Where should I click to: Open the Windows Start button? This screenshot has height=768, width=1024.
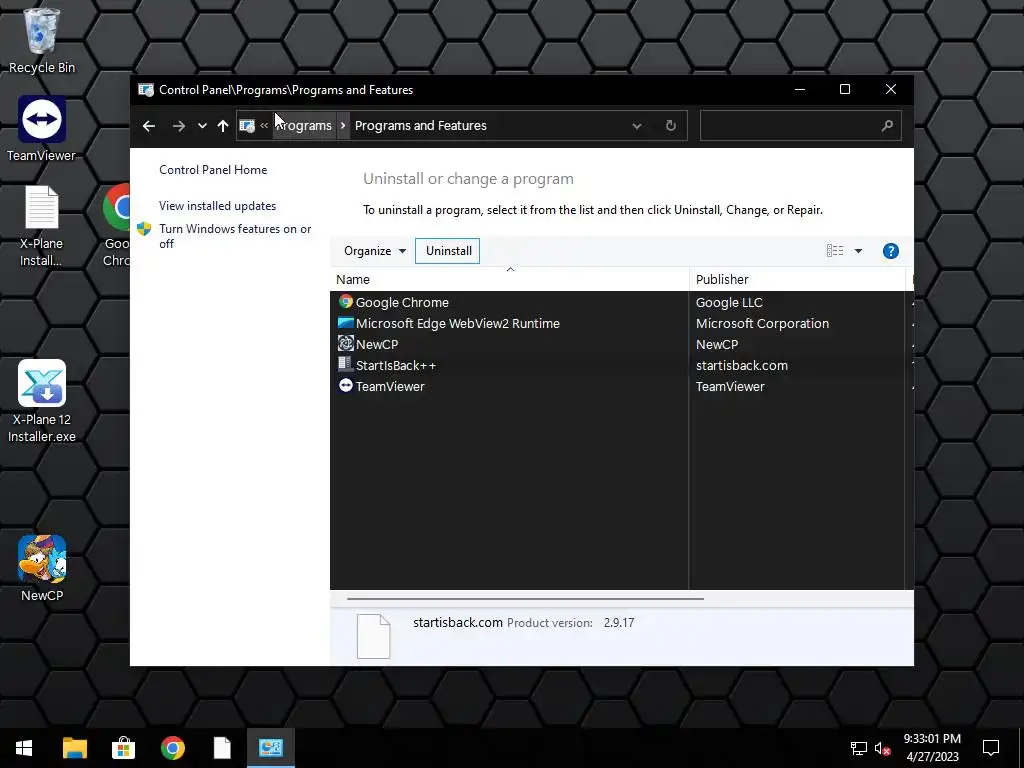[24, 748]
